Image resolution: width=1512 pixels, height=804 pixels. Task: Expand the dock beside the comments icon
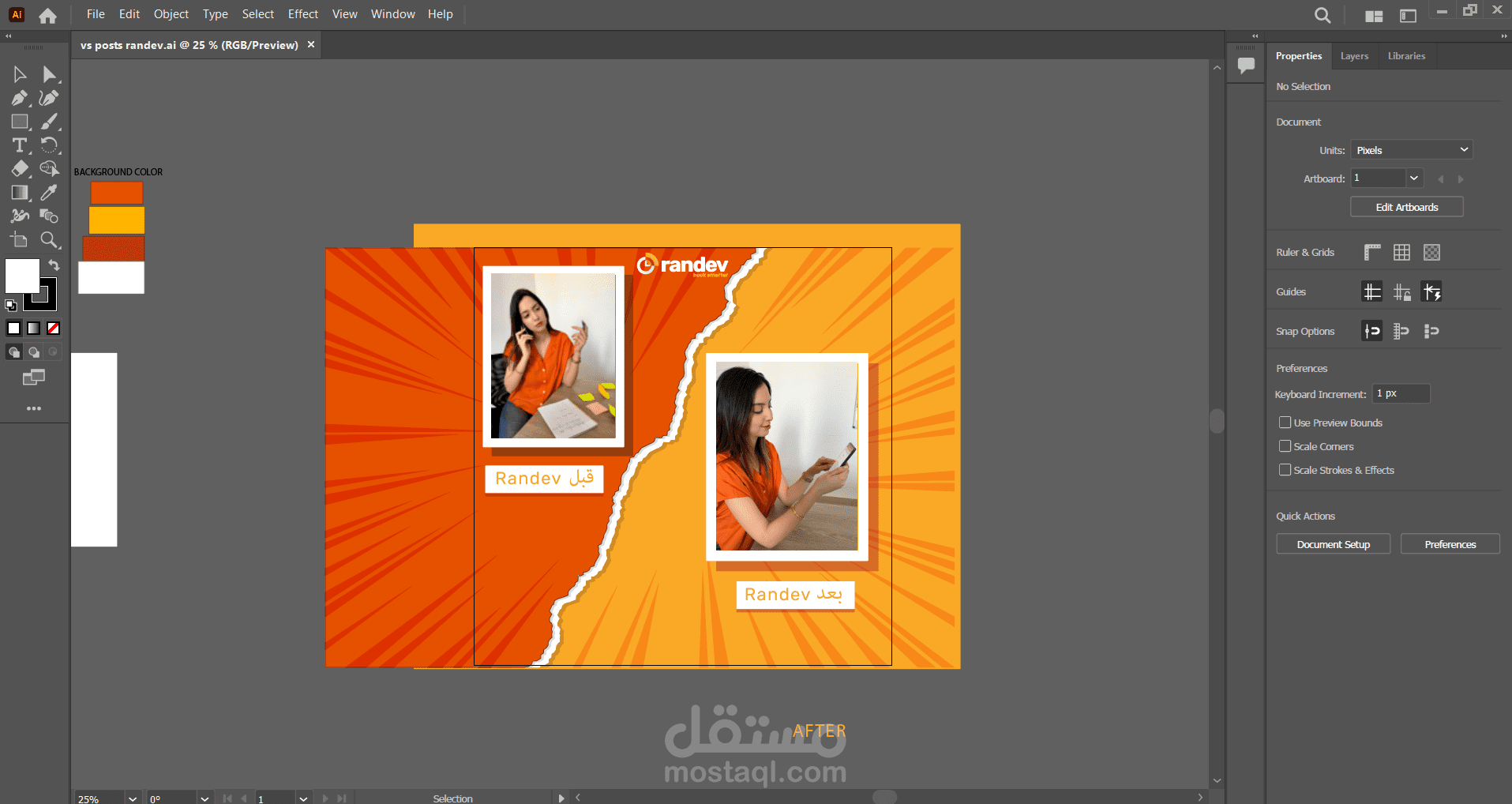1255,36
